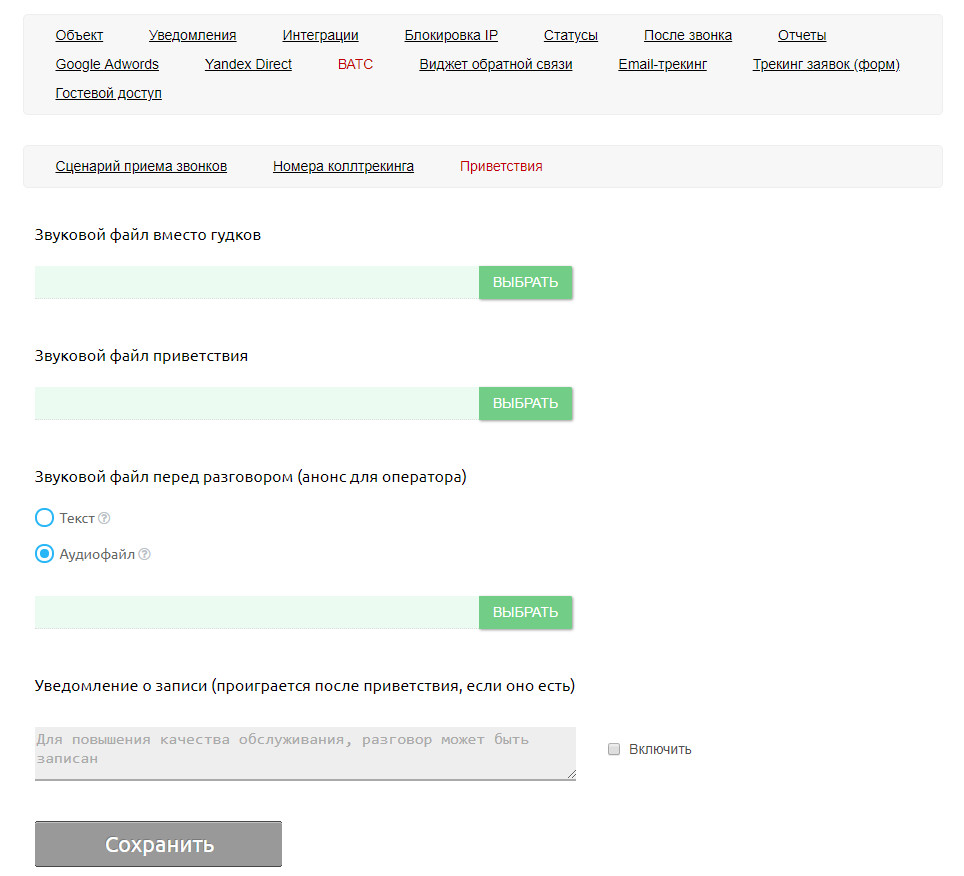The width and height of the screenshot is (964, 876).
Task: Open Сценарий приема звонков subtab
Action: 141,166
